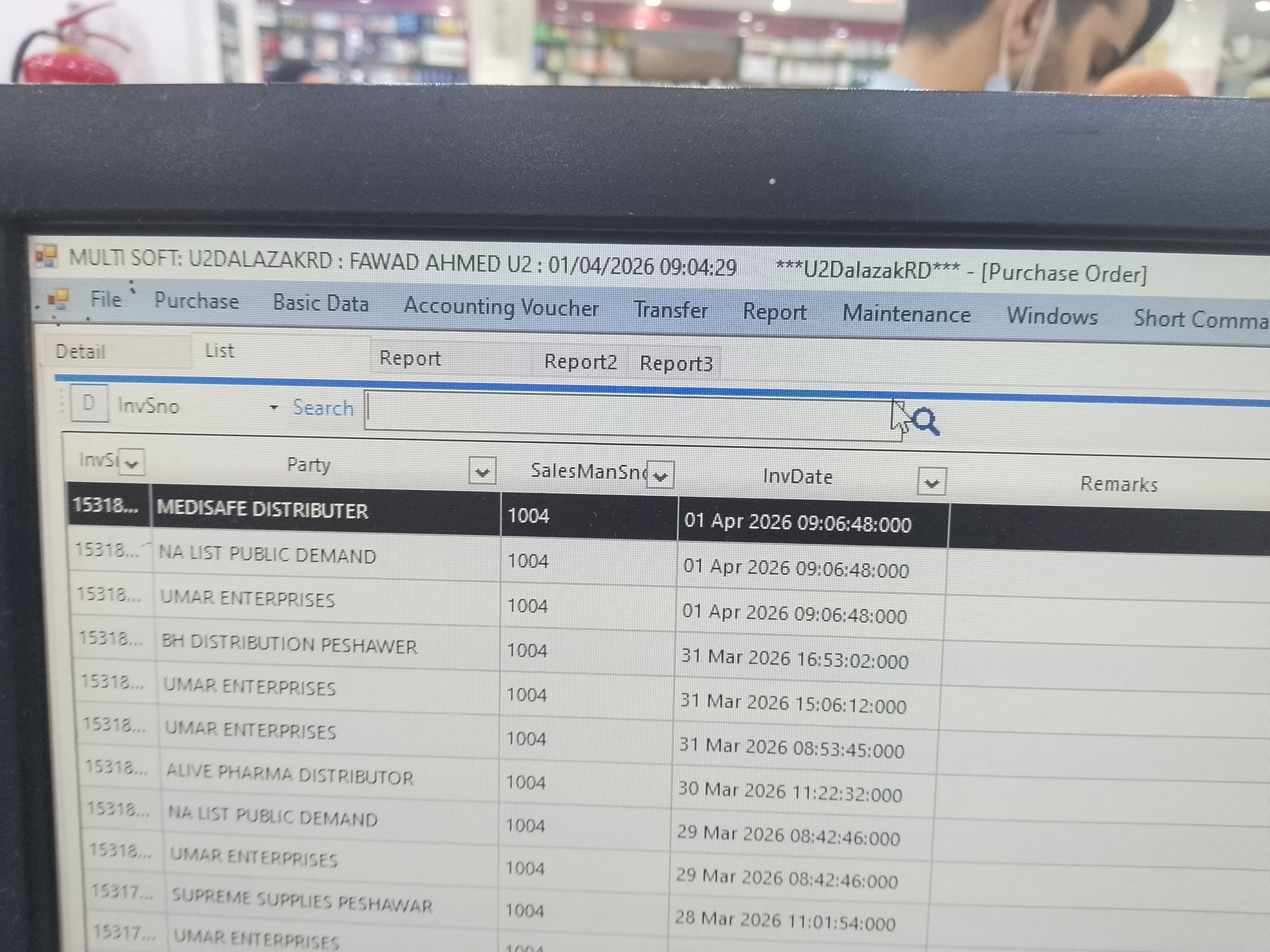Switch to the Report tab
This screenshot has height=952, width=1270.
coord(410,358)
